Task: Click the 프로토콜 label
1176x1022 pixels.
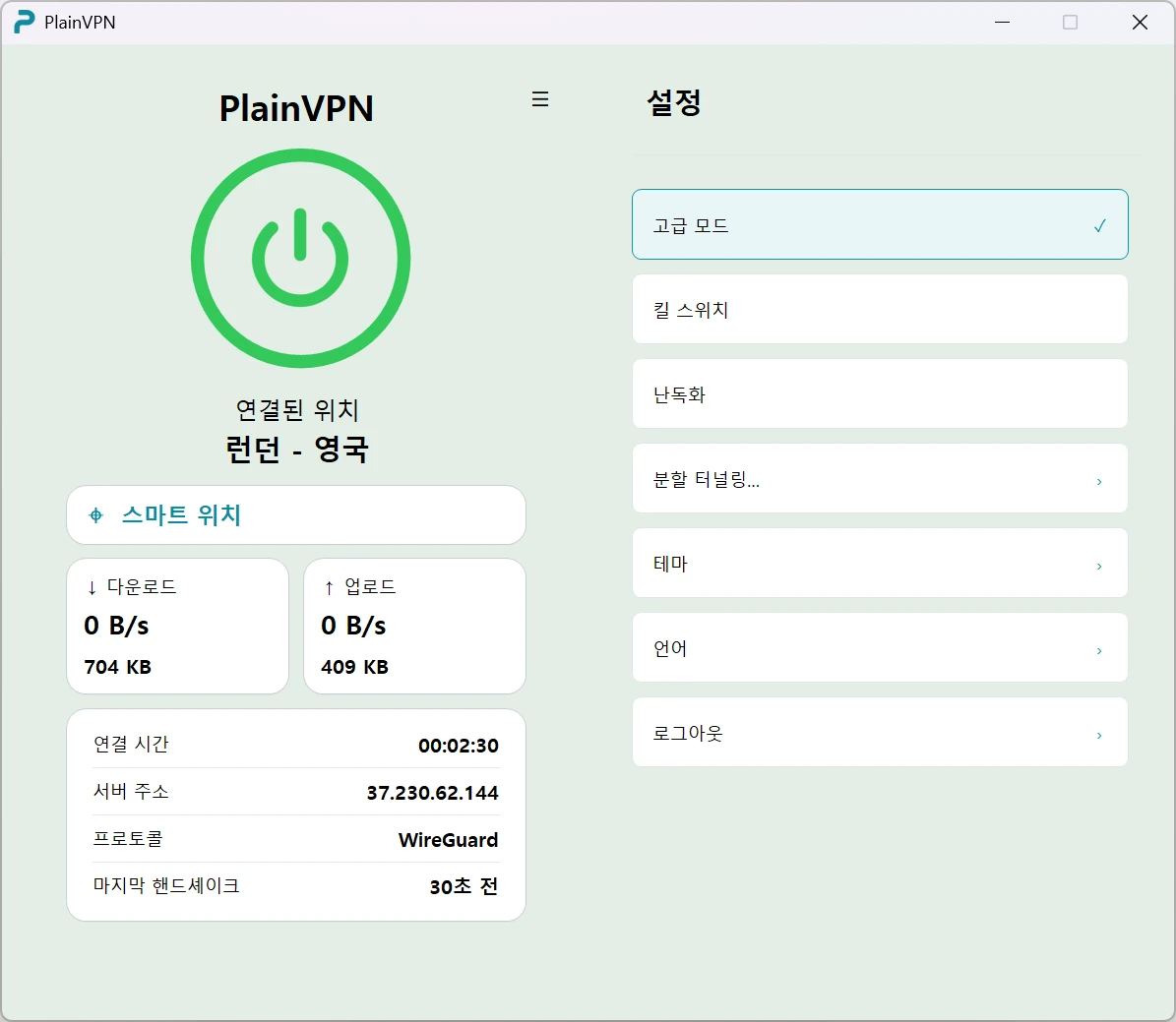Action: tap(128, 838)
